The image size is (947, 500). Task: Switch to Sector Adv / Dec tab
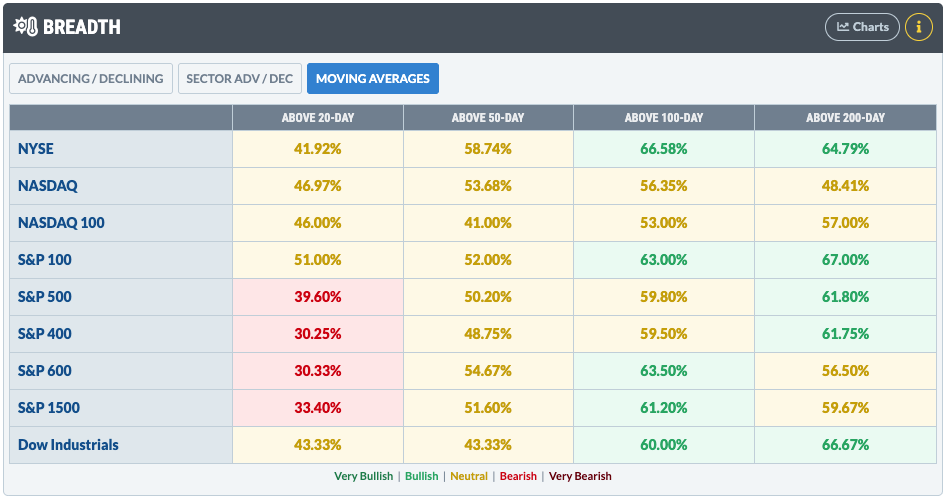click(240, 79)
